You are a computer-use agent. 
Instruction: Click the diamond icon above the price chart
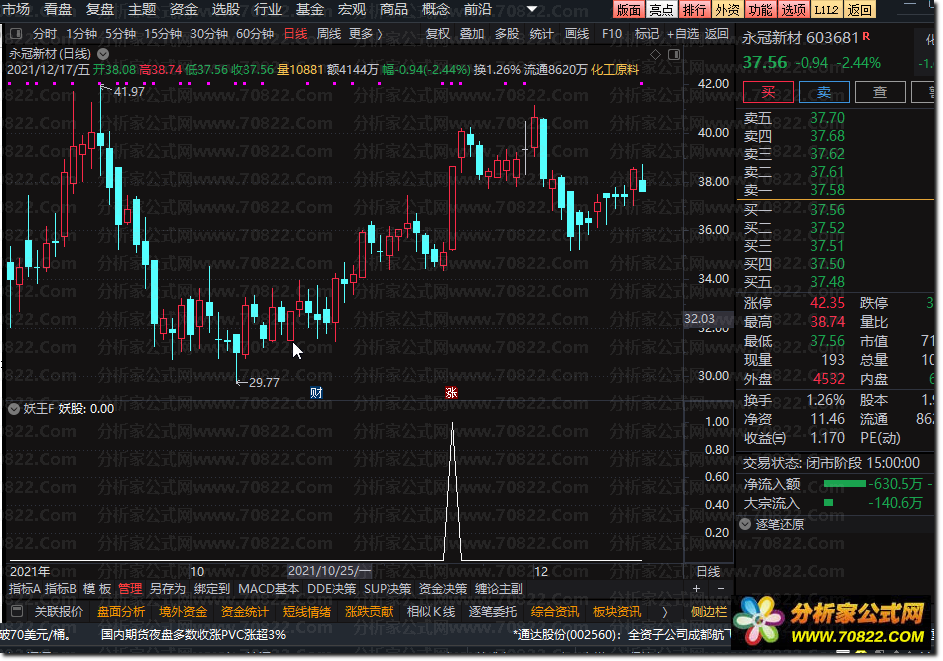[x=656, y=55]
